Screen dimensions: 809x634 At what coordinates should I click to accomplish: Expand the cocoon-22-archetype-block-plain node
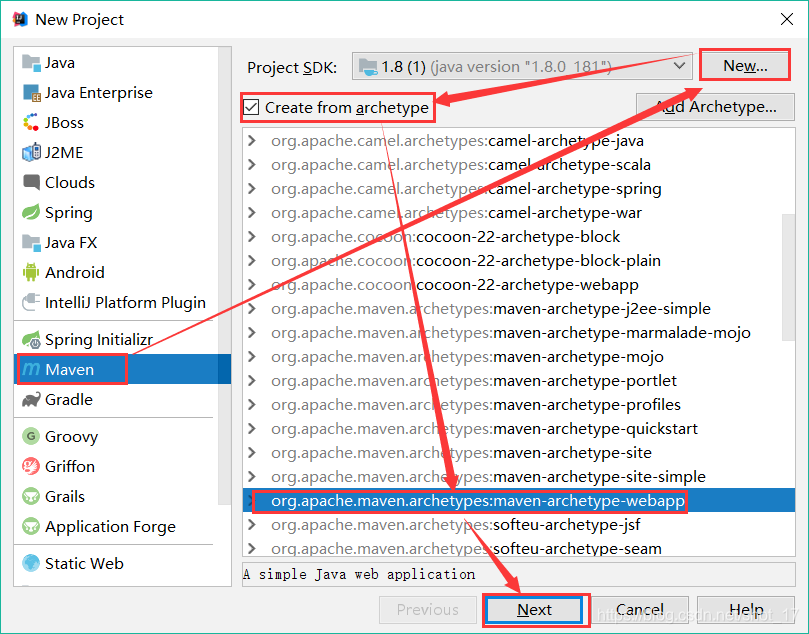(252, 261)
